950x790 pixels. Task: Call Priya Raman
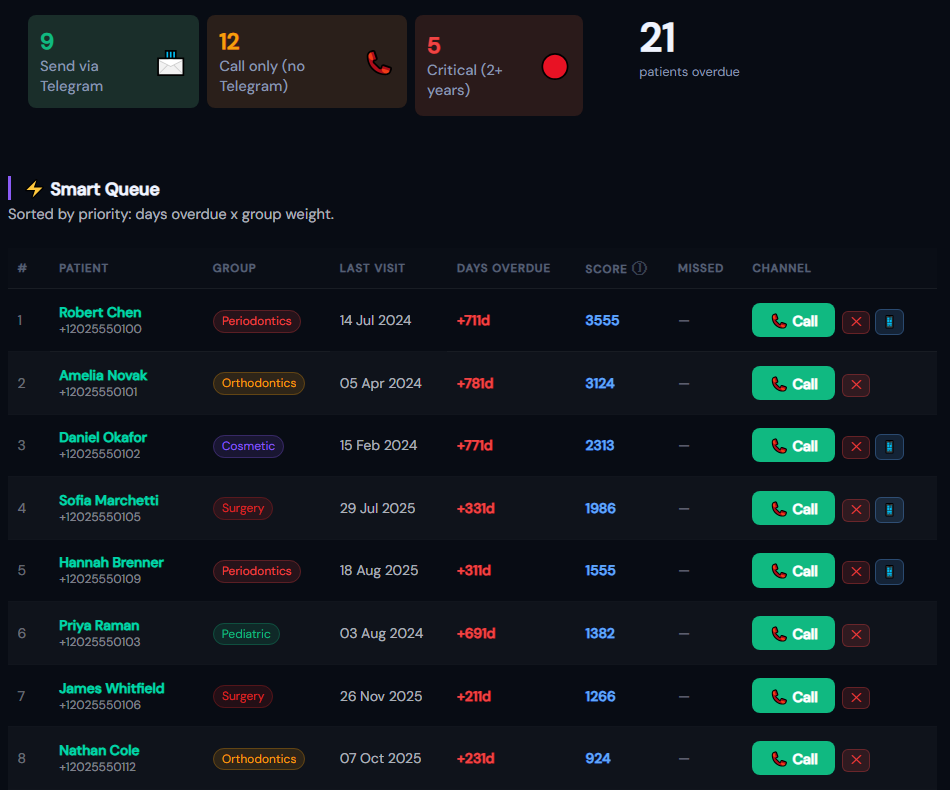click(793, 633)
